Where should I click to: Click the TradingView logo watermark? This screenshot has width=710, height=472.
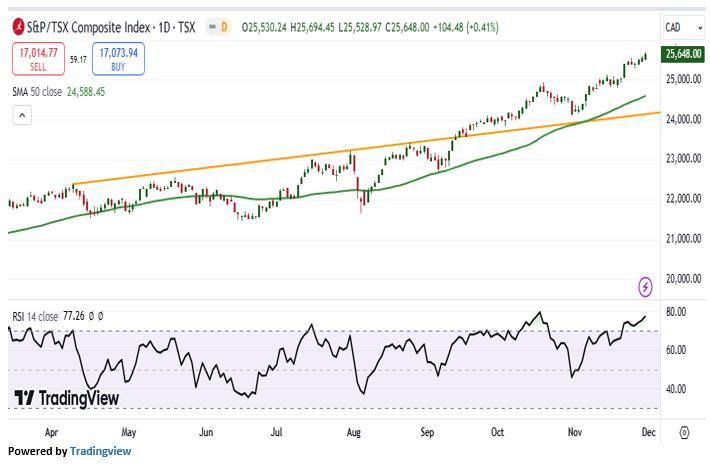tap(66, 398)
